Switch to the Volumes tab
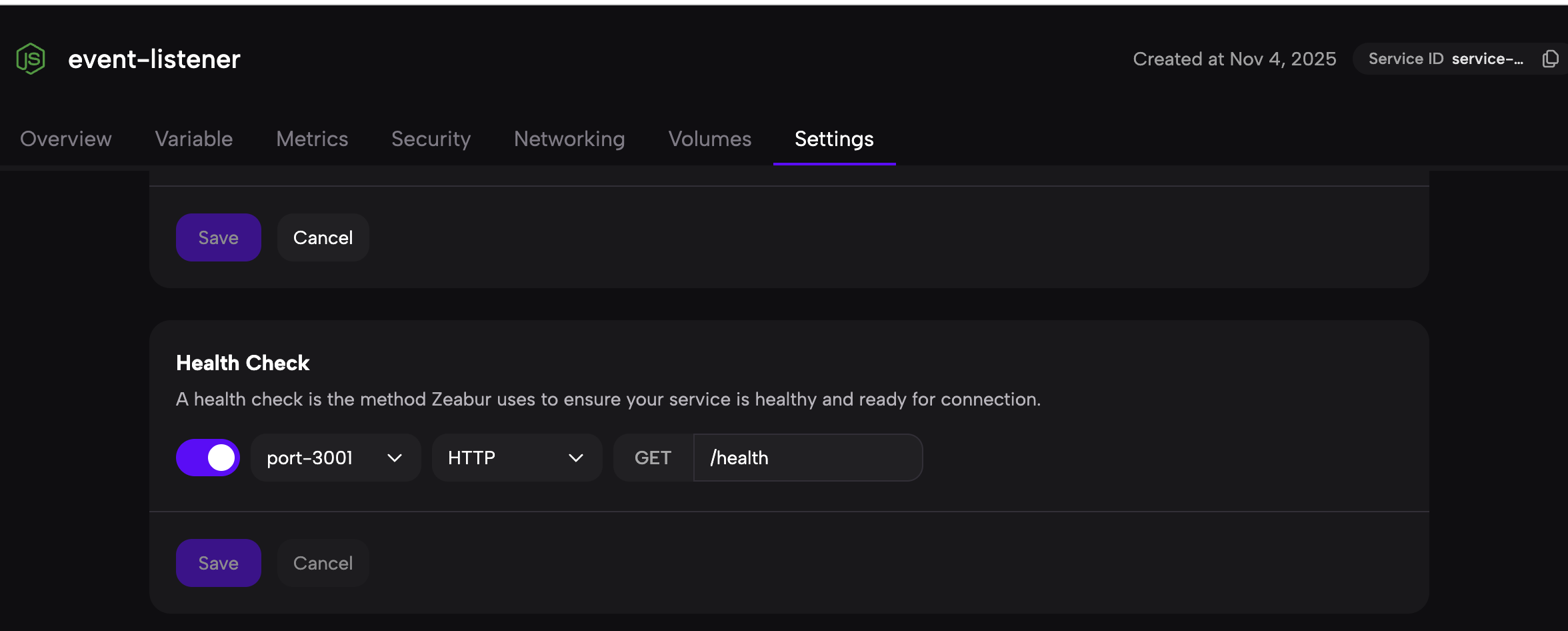Screen dimensions: 1568x631 [x=710, y=139]
